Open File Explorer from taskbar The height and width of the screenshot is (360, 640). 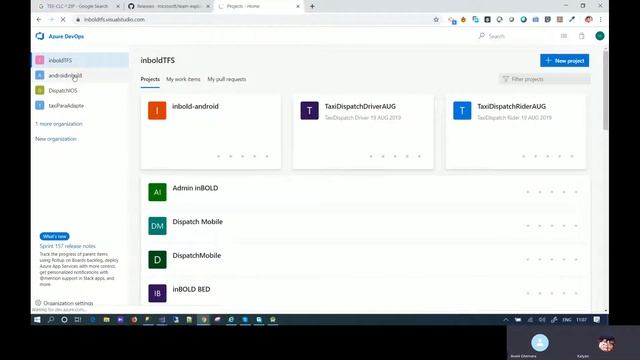[x=107, y=320]
